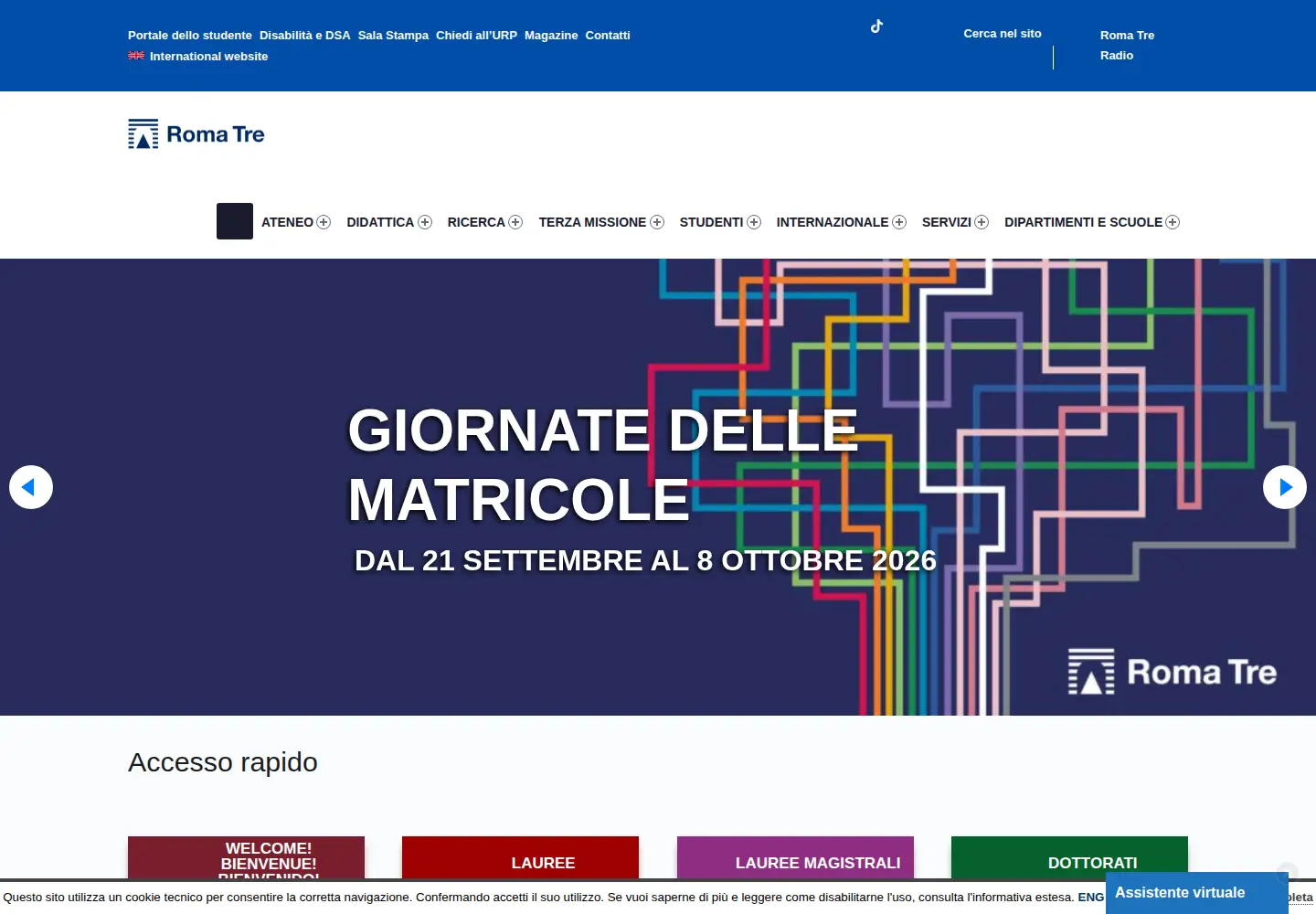Click the Accesso rapido heading

click(223, 762)
